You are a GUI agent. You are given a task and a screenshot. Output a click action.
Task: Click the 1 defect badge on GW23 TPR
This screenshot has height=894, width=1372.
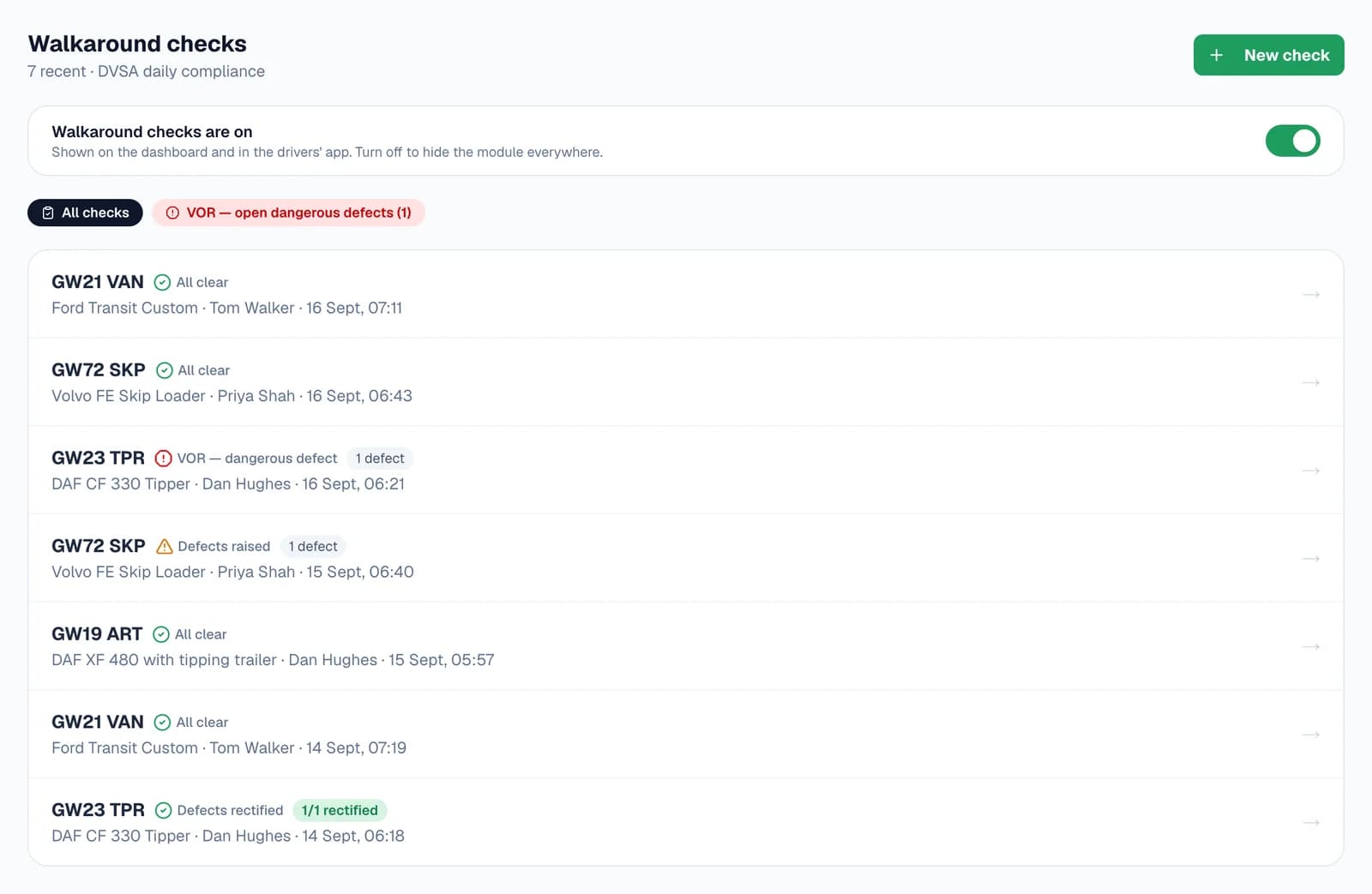click(x=380, y=459)
